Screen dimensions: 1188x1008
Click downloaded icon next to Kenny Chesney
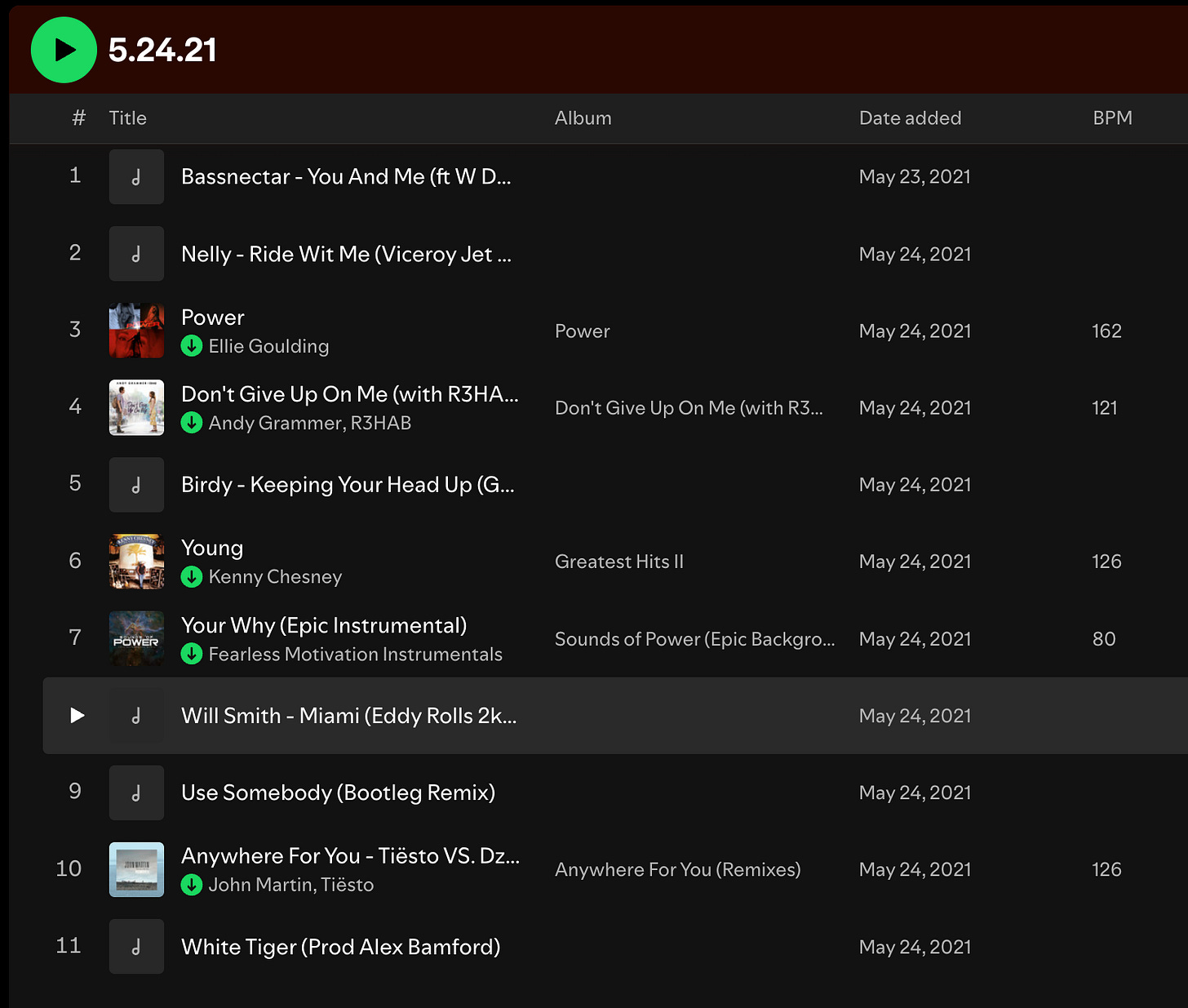coord(192,577)
